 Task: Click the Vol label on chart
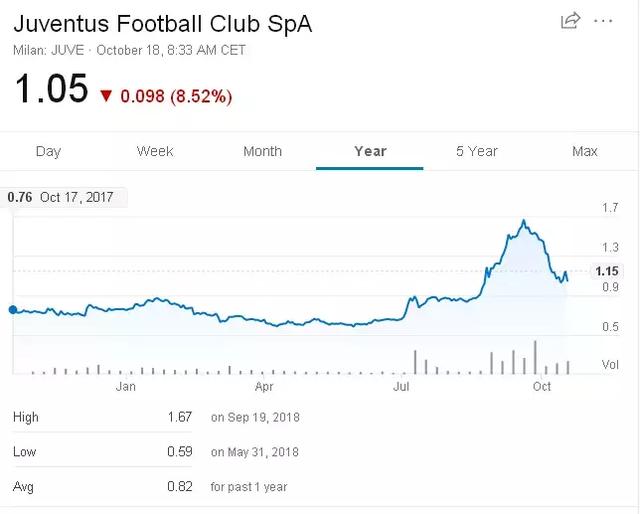610,365
